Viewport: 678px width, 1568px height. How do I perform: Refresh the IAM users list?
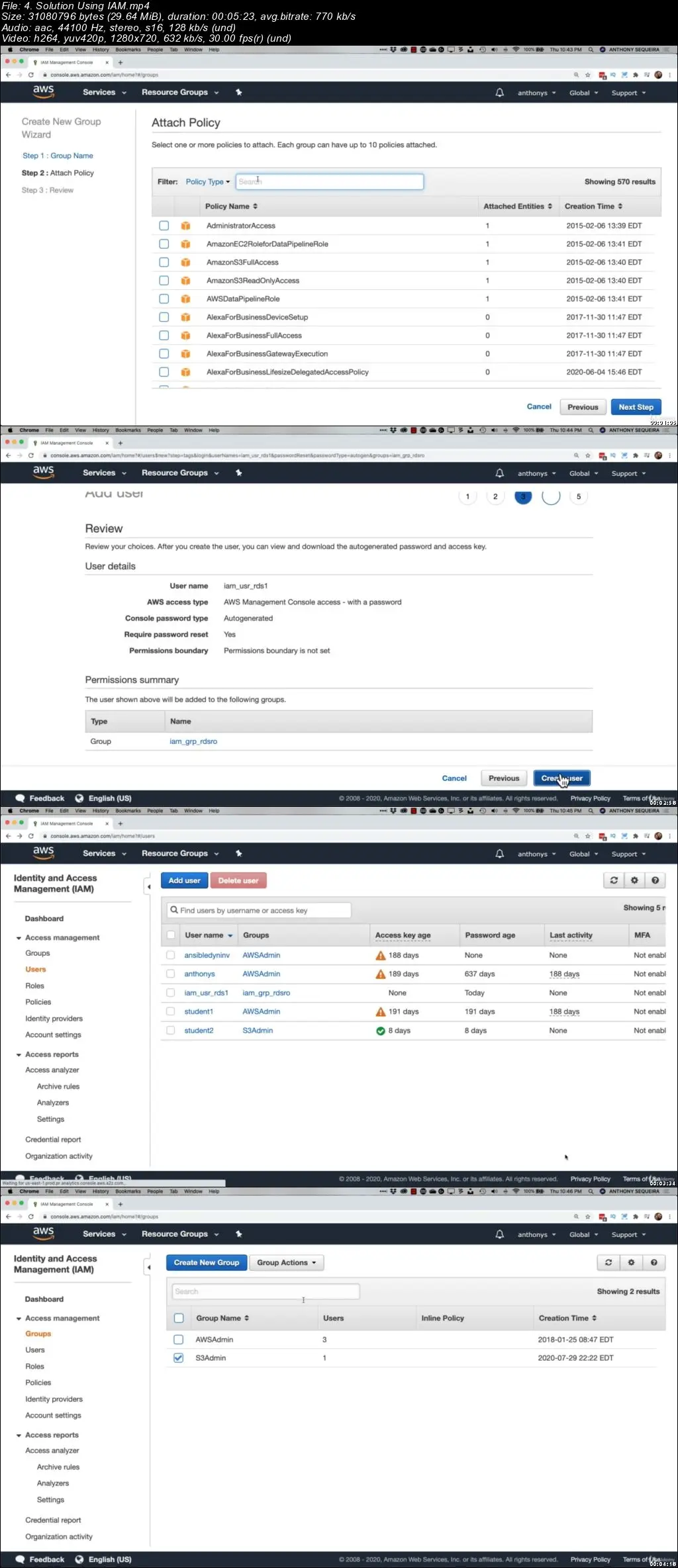(x=614, y=880)
